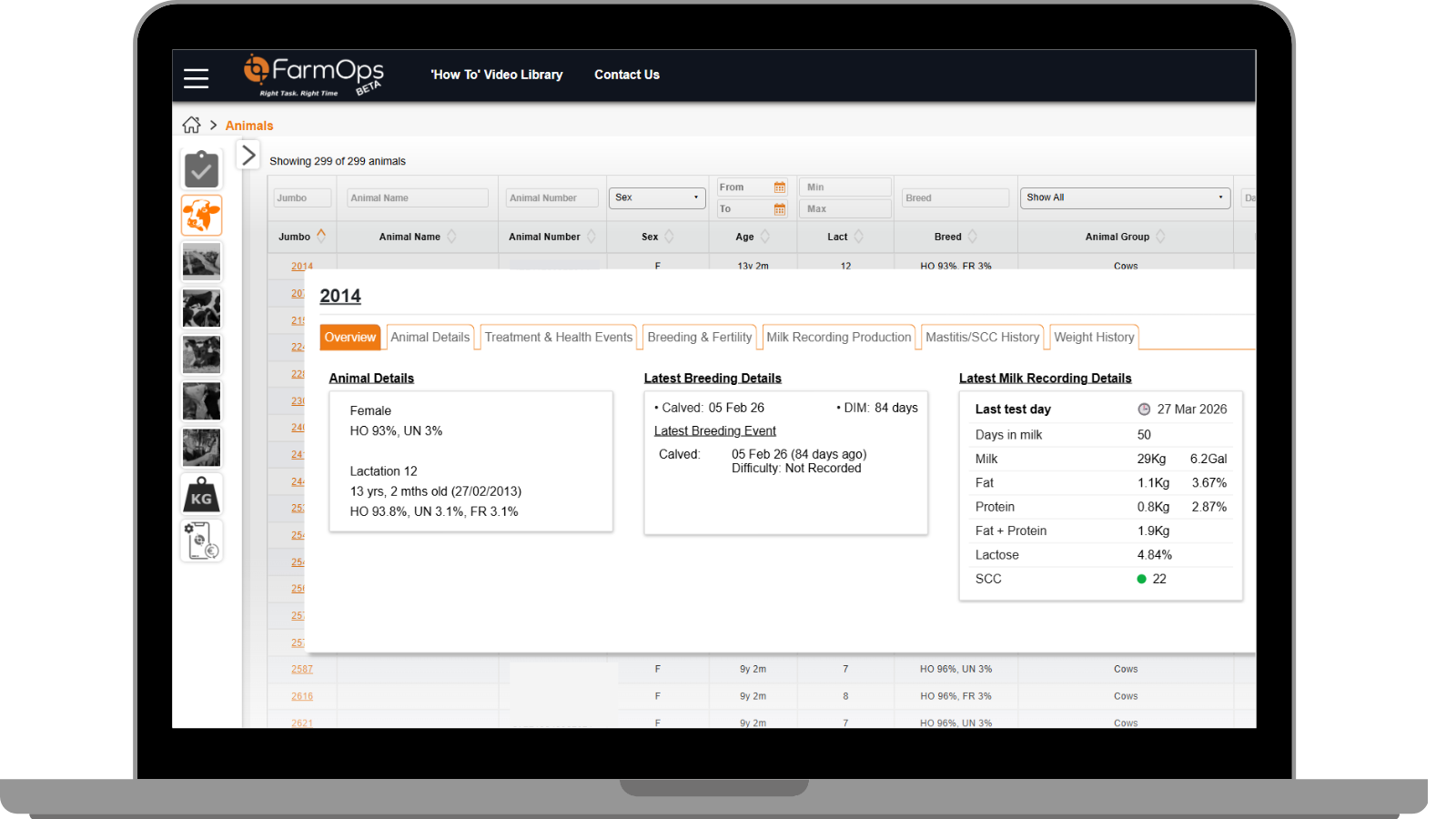
Task: Open the 'How To' Video Library link
Action: 497,75
